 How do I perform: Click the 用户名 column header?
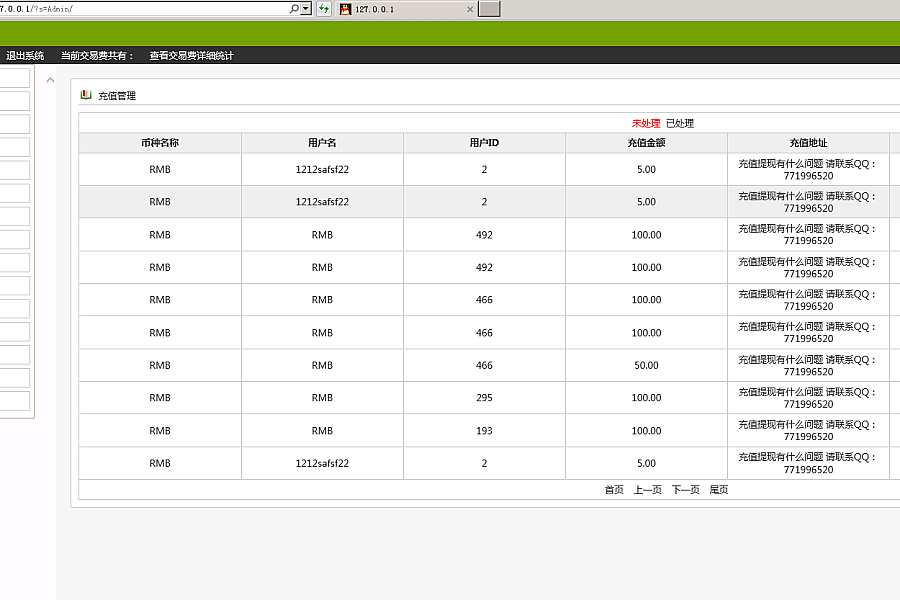322,143
